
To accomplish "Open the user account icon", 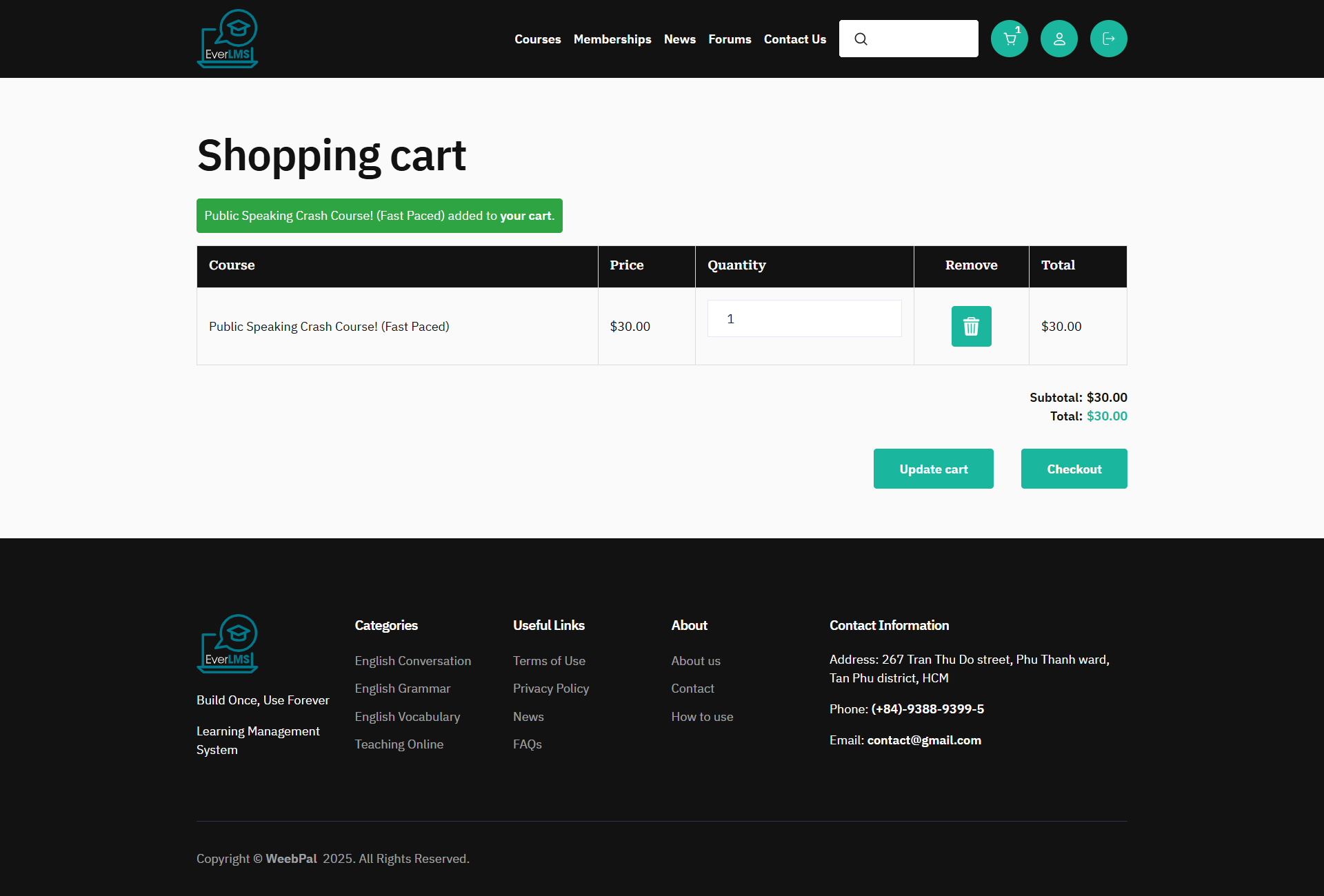I will (1059, 39).
